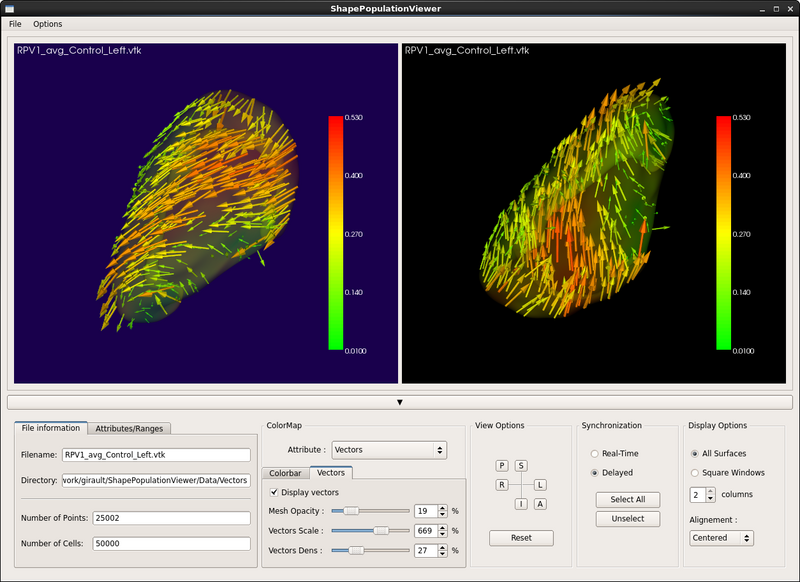Viewport: 800px width, 582px height.
Task: Enable the All Surfaces option
Action: (x=694, y=453)
